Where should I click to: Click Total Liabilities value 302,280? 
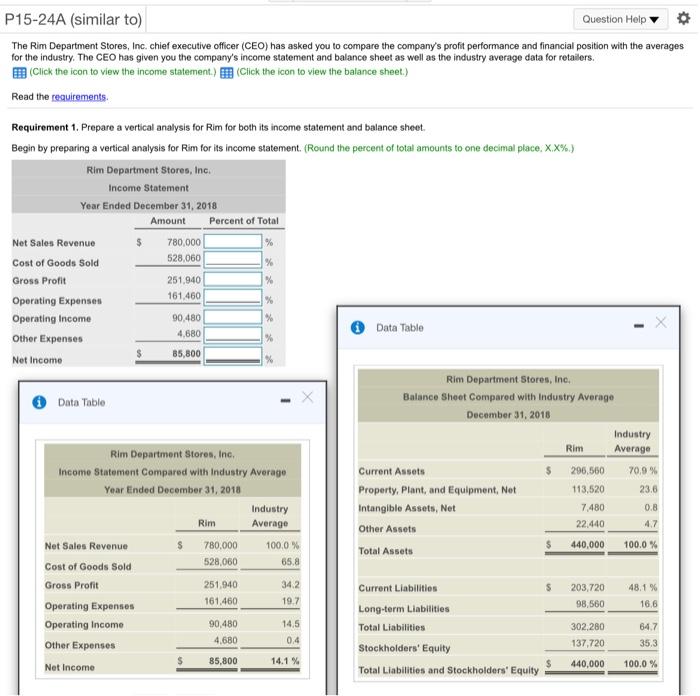tap(588, 627)
